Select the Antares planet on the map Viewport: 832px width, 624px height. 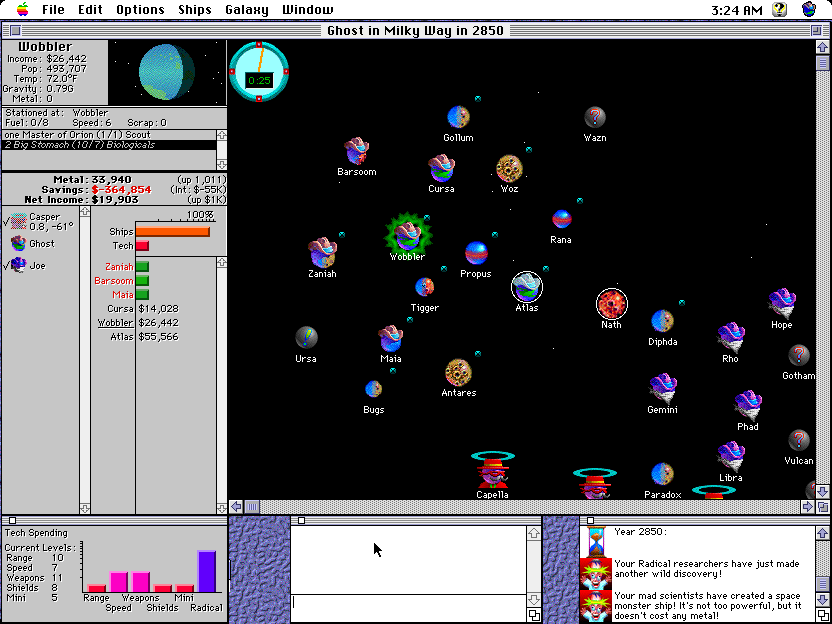point(458,373)
